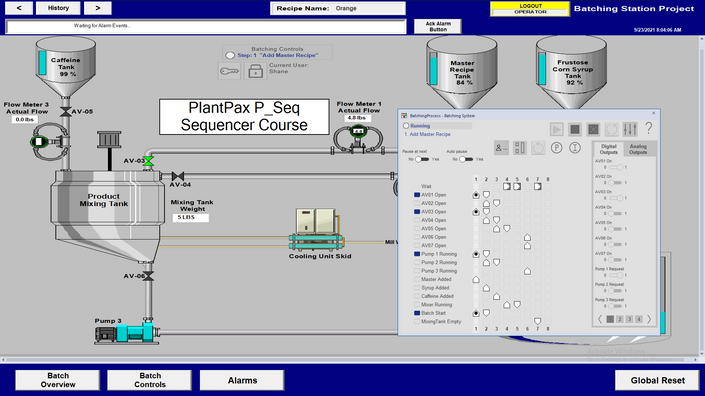Open the question mark help icon
The image size is (705, 396).
648,129
